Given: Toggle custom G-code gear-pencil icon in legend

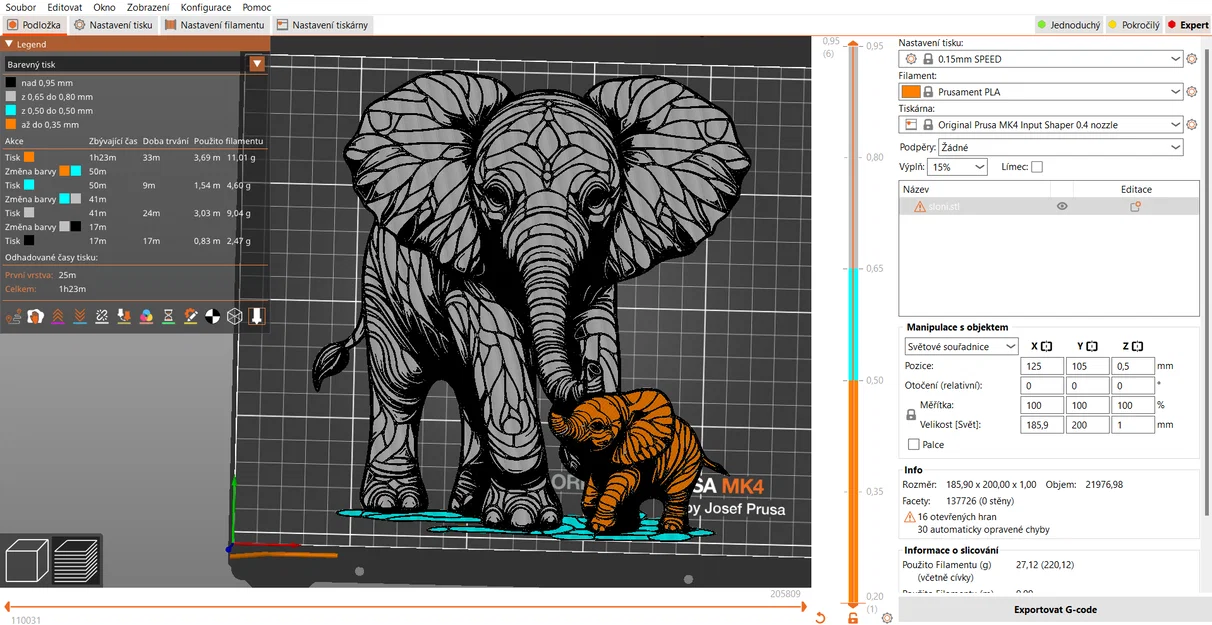Looking at the screenshot, I should [x=190, y=316].
